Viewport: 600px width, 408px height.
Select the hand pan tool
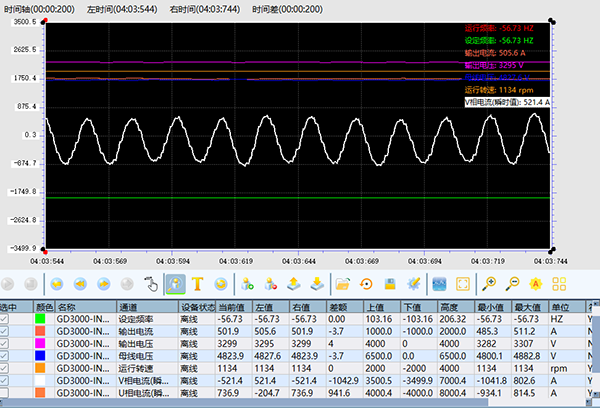(x=150, y=283)
